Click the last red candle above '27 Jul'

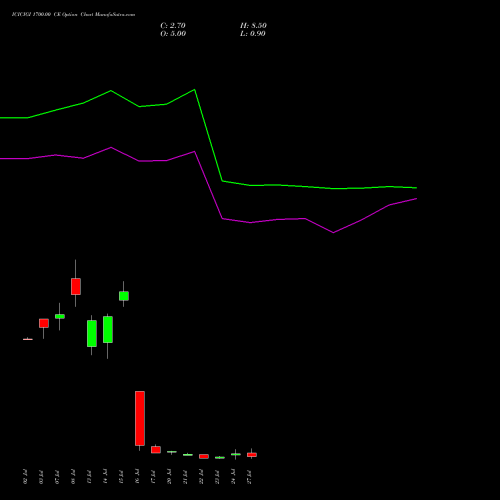click(252, 455)
